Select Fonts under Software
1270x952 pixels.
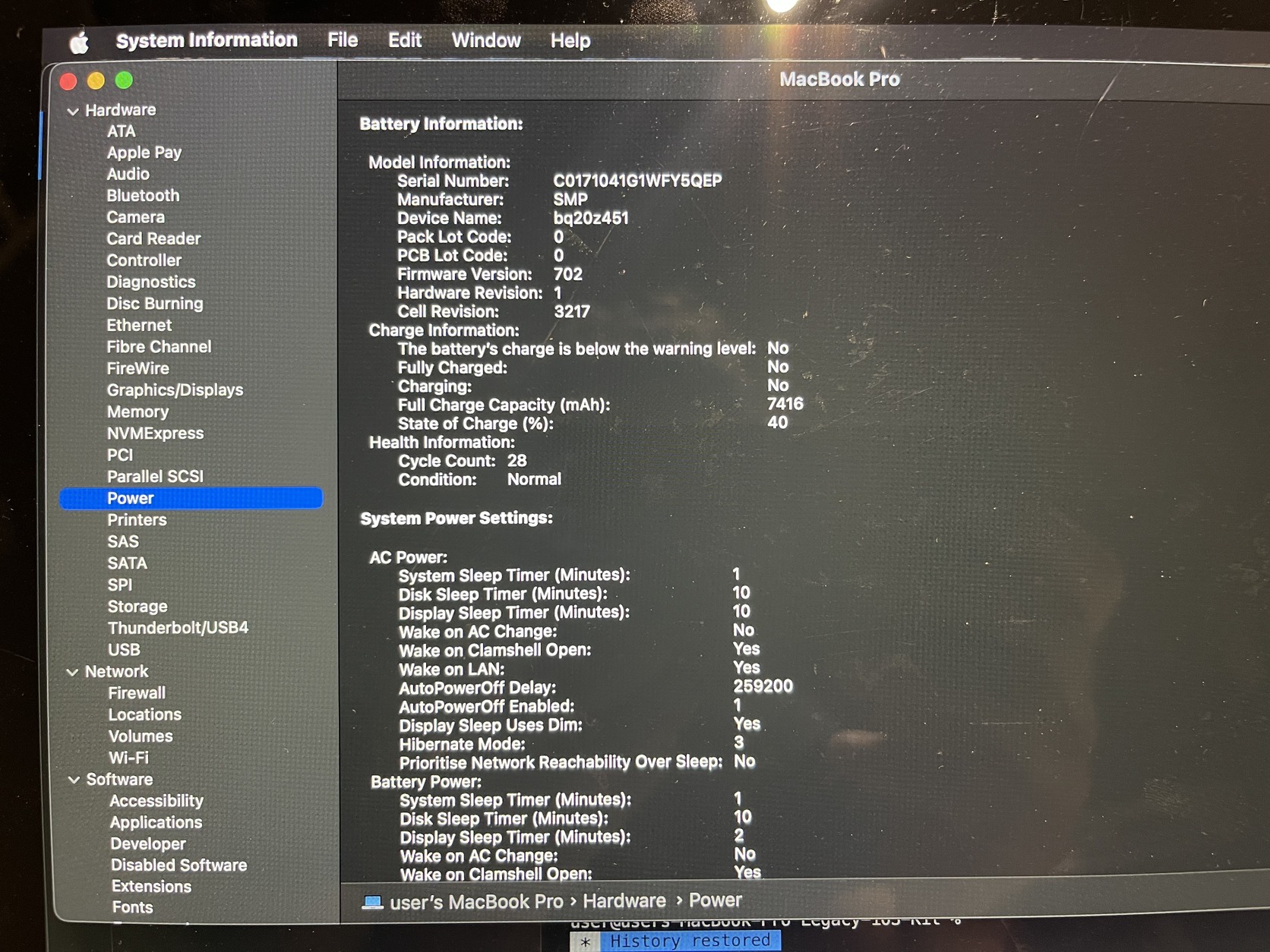133,907
